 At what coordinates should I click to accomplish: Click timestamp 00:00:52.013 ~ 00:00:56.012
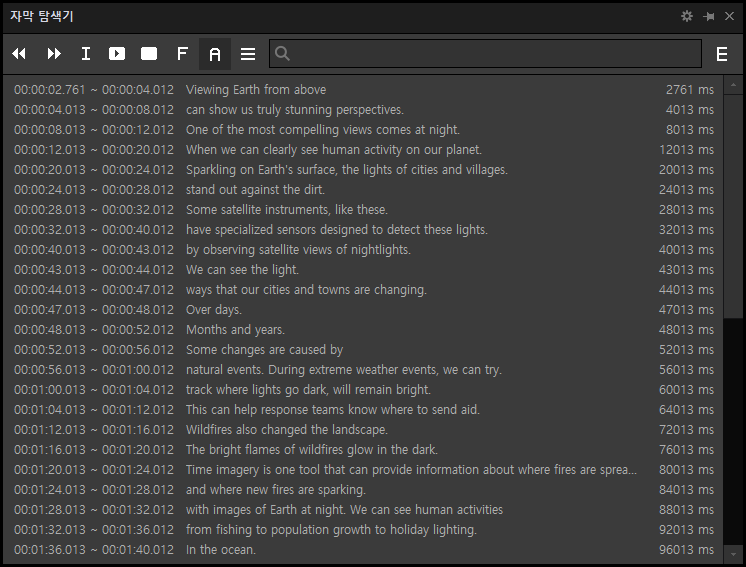point(94,350)
